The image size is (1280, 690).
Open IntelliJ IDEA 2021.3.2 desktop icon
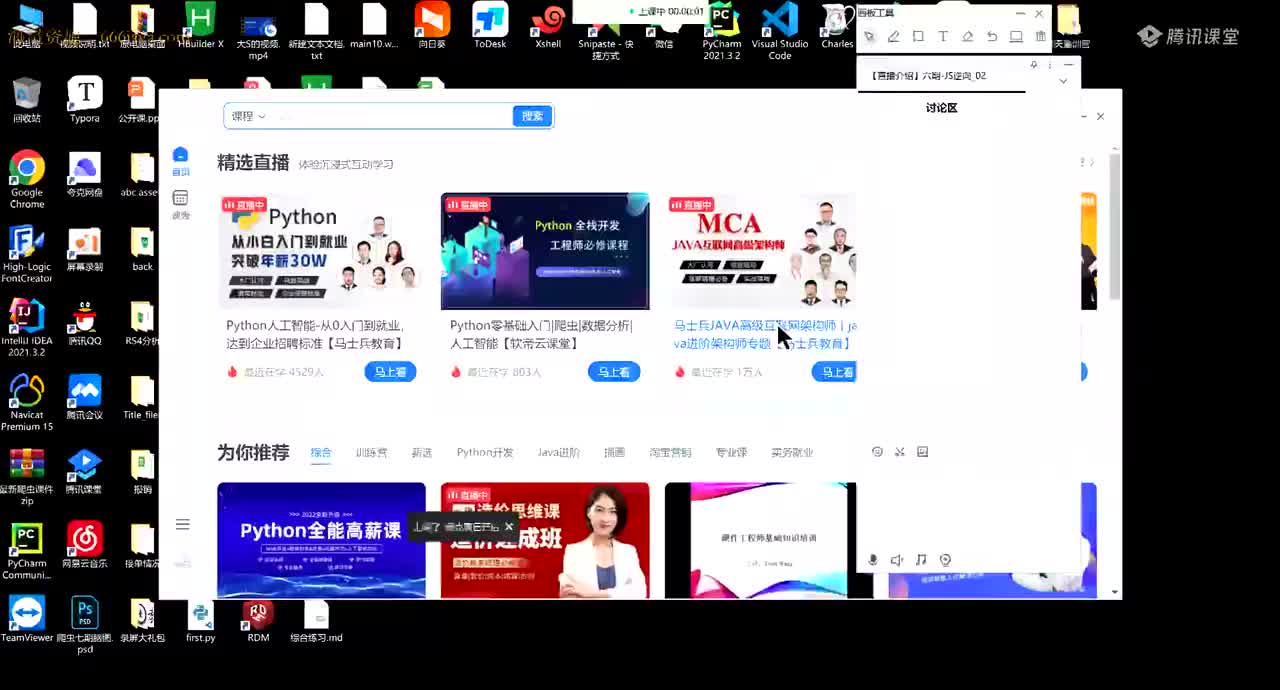pos(27,328)
